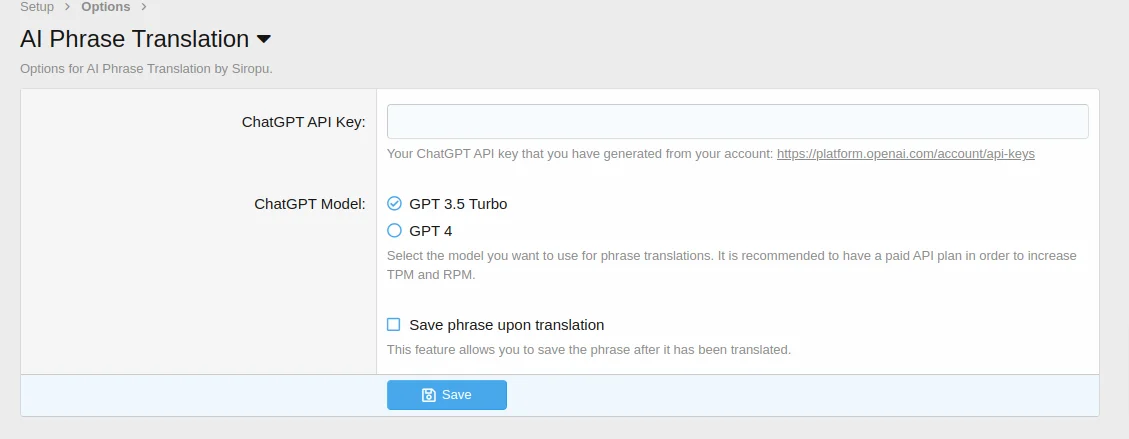Click the AI Phrase Translation heading text
The image size is (1129, 439).
(x=134, y=39)
